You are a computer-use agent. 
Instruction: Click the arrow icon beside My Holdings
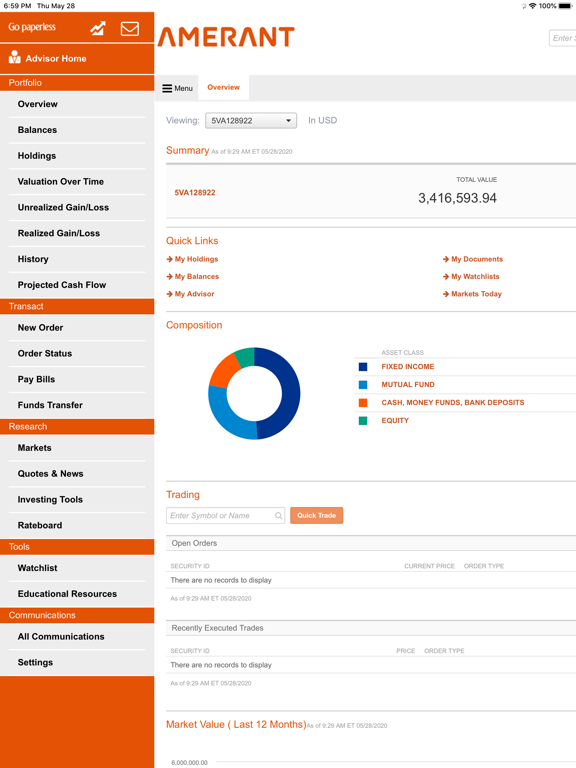click(x=169, y=259)
